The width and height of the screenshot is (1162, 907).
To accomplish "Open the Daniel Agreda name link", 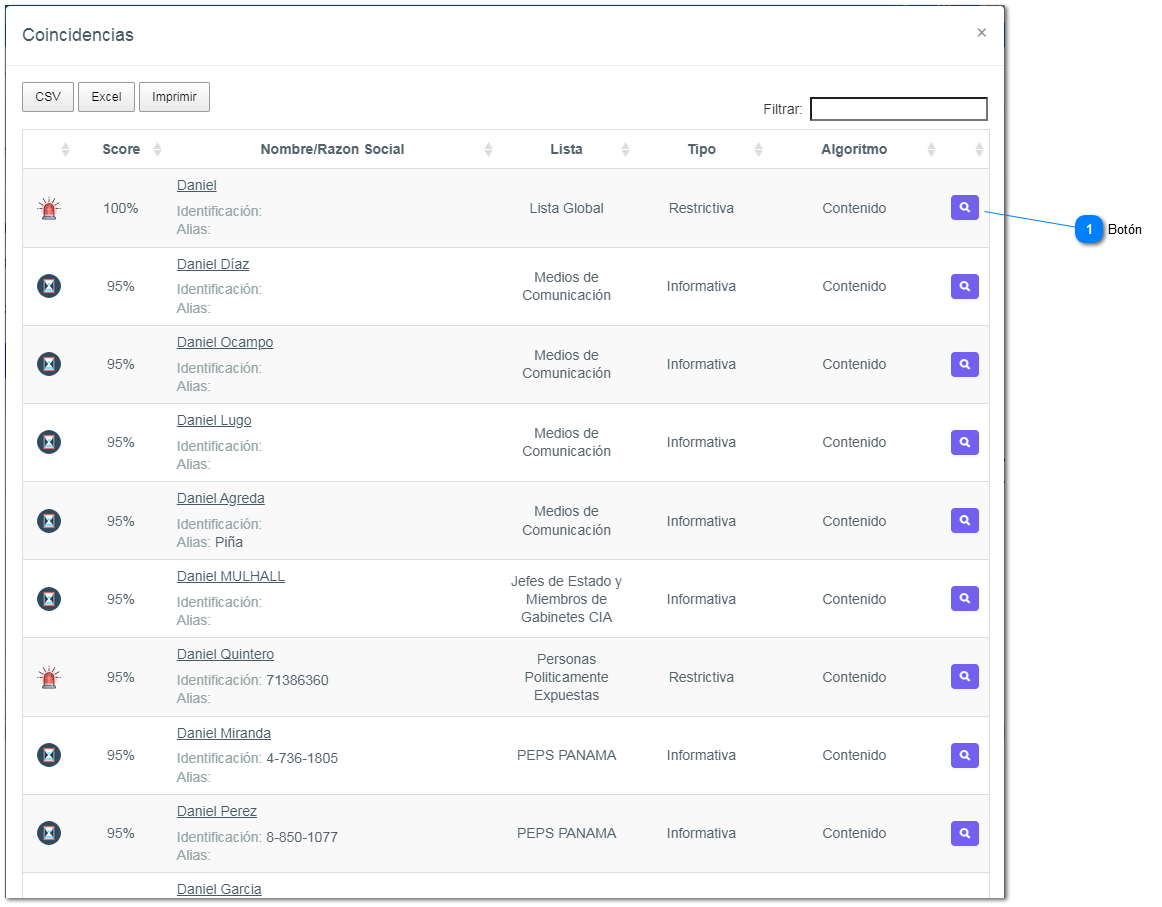I will pos(221,498).
